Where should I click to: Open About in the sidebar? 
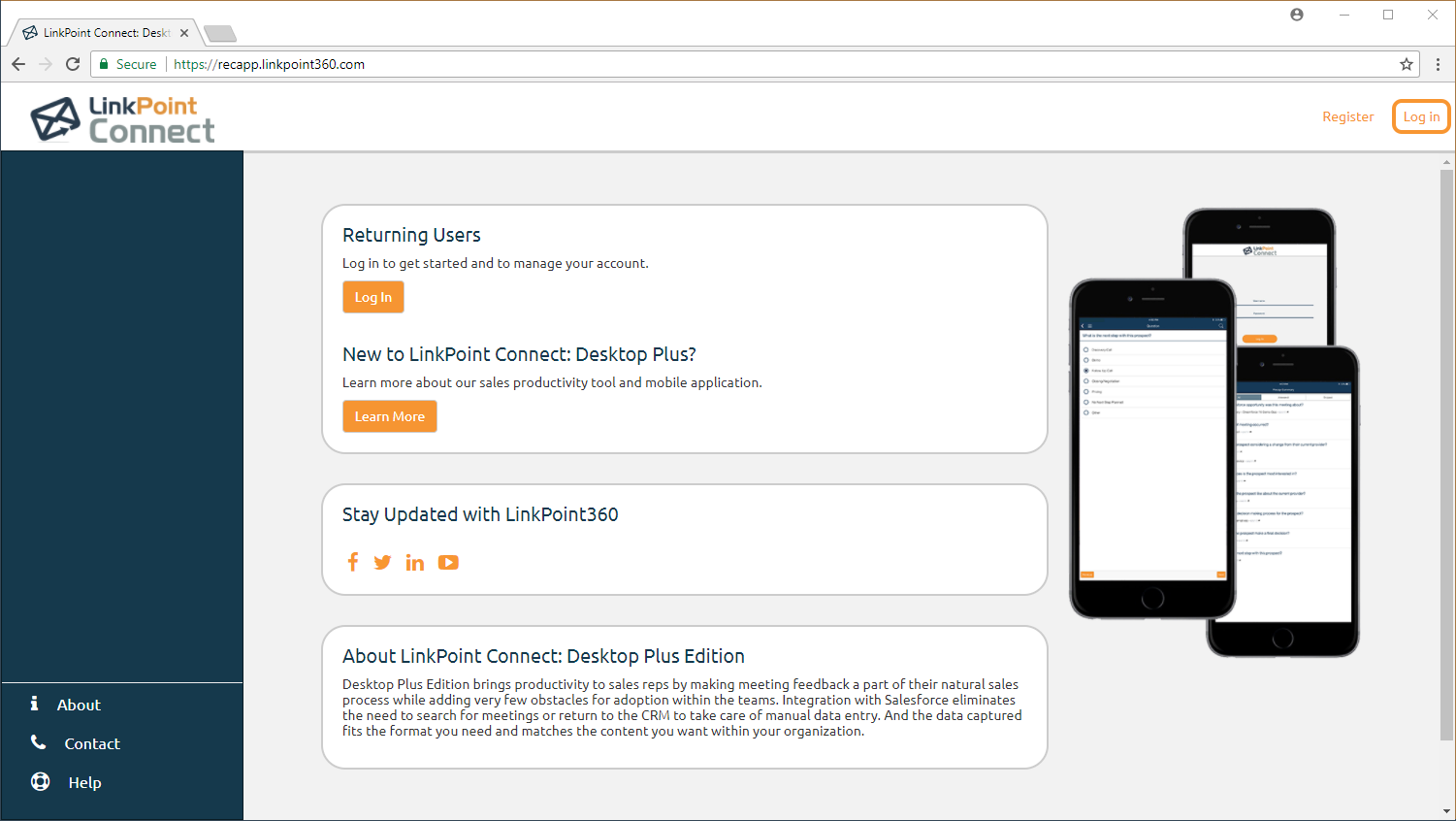pos(79,705)
